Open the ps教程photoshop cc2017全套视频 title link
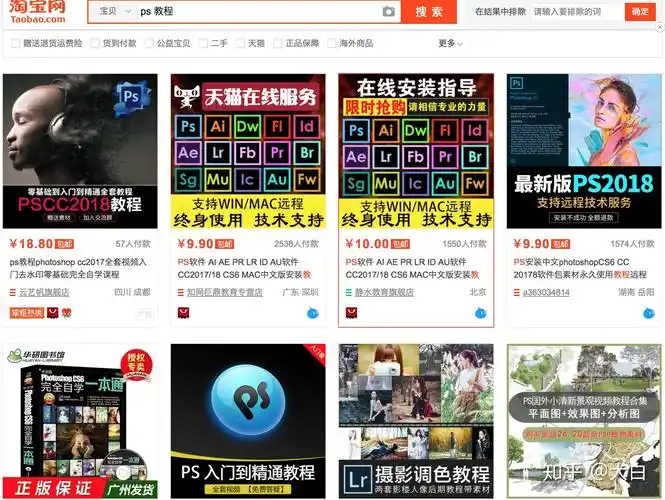 (78, 268)
